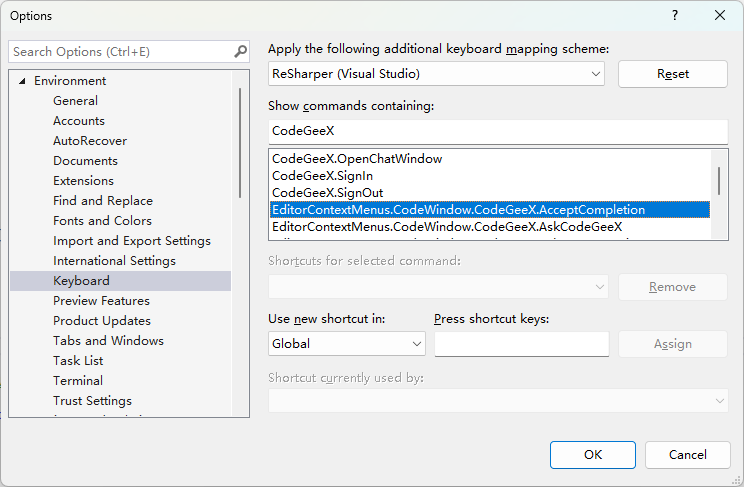Open the 'Use new shortcut in' dropdown

coord(417,344)
